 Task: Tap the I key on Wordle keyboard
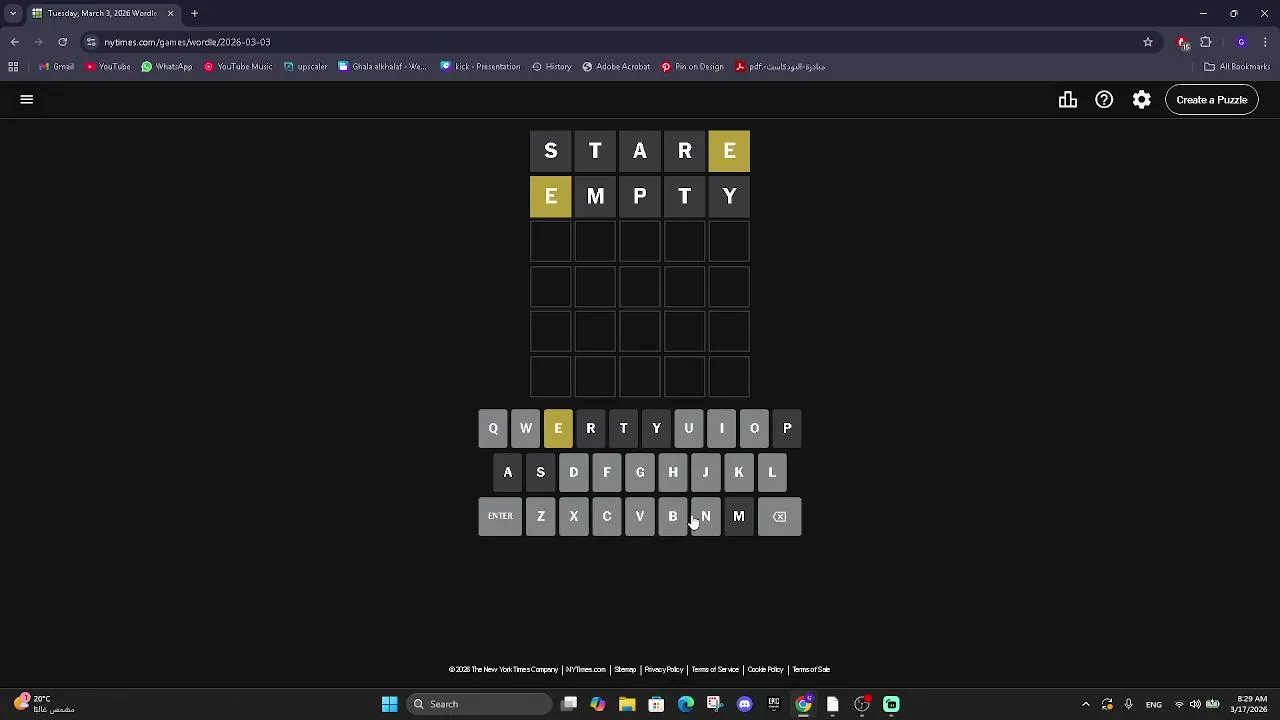722,429
